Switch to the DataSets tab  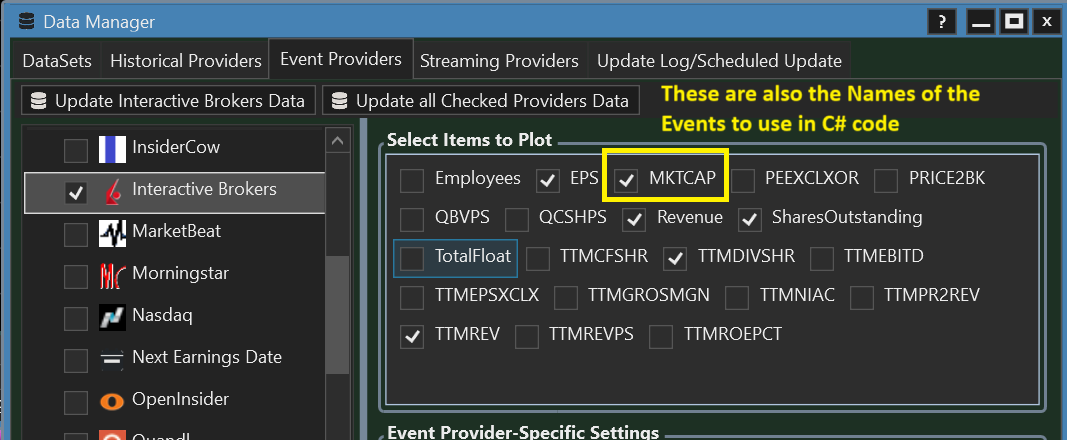click(x=57, y=61)
